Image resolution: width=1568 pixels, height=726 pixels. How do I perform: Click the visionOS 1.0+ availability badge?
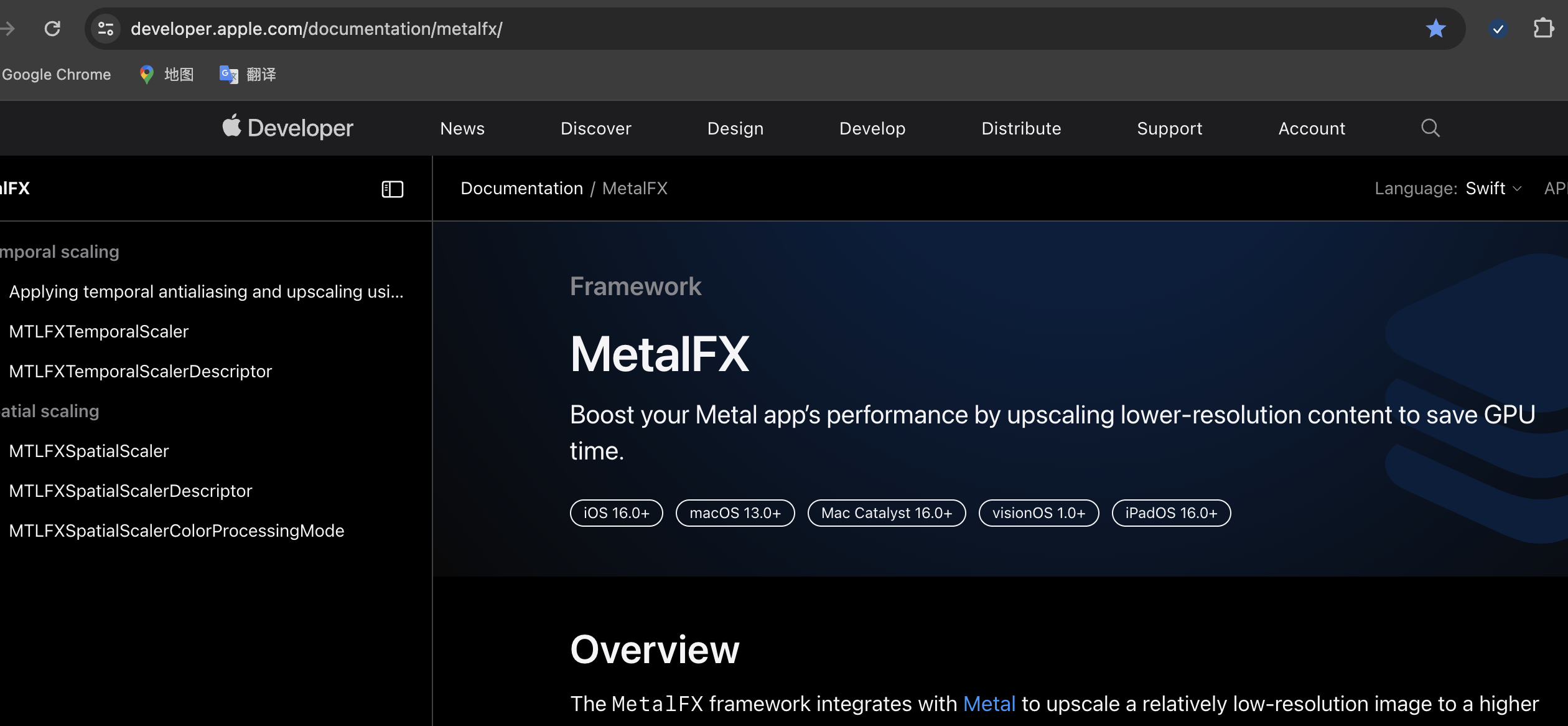click(1038, 513)
